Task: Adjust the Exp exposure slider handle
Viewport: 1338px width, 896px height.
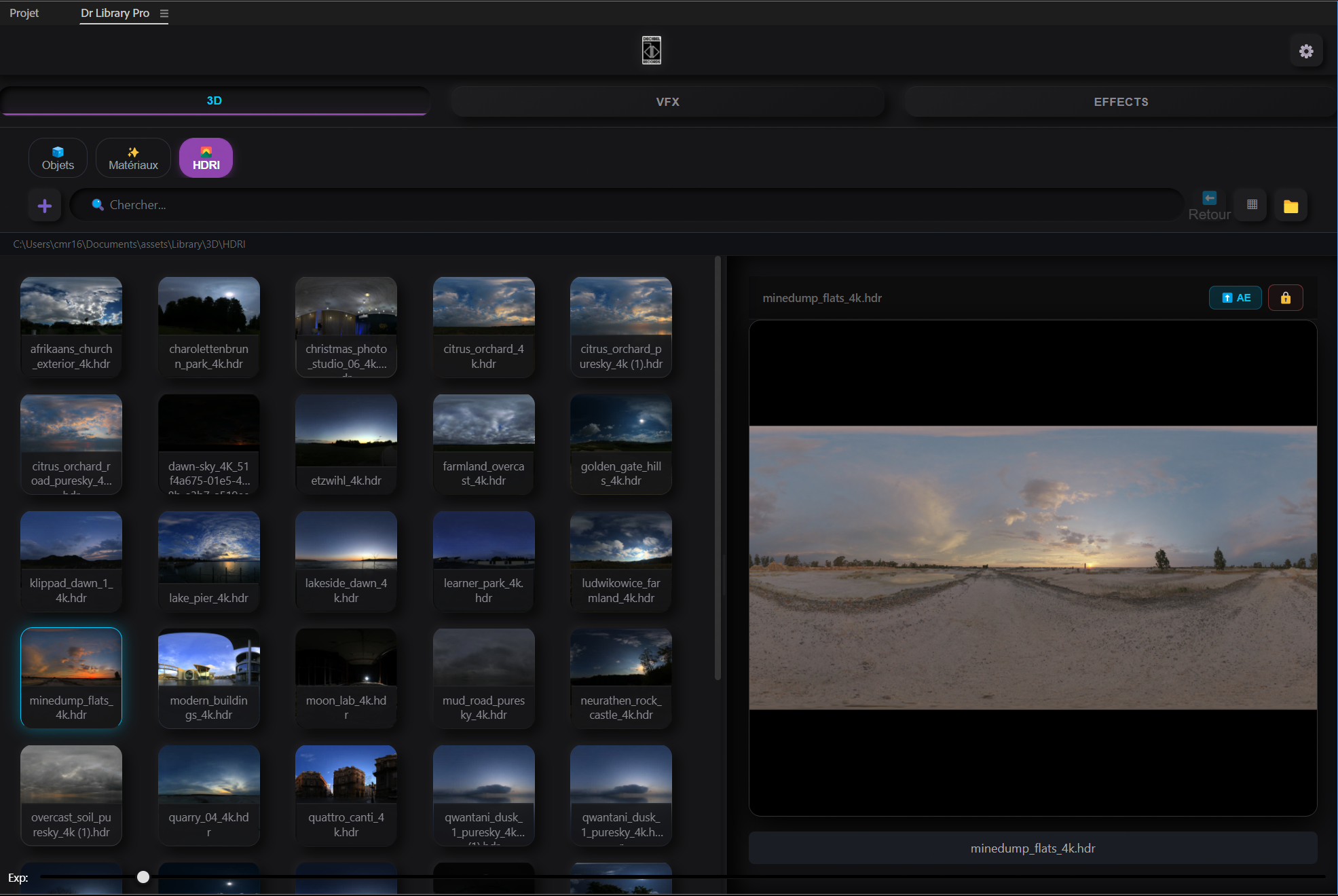Action: click(143, 877)
